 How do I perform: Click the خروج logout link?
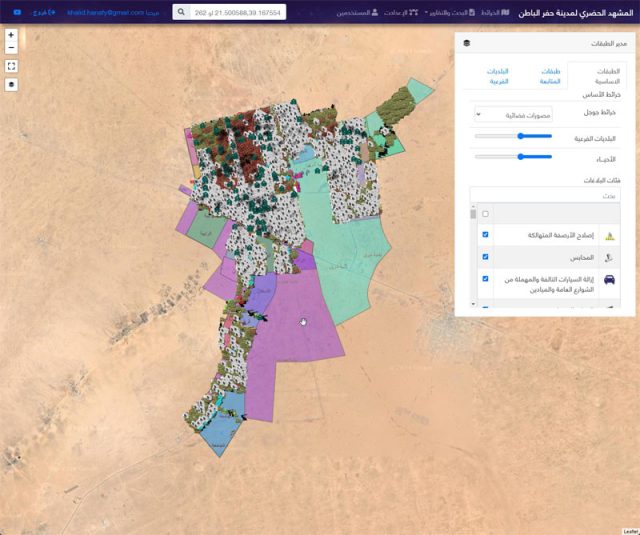(x=44, y=12)
